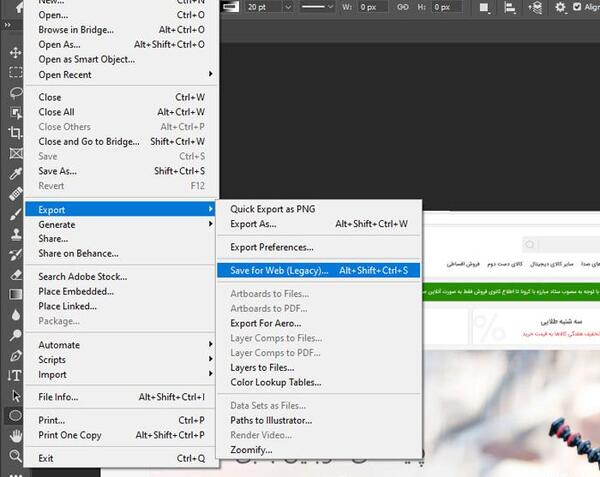Select the Object Selection tool
This screenshot has height=477, width=600.
[15, 112]
